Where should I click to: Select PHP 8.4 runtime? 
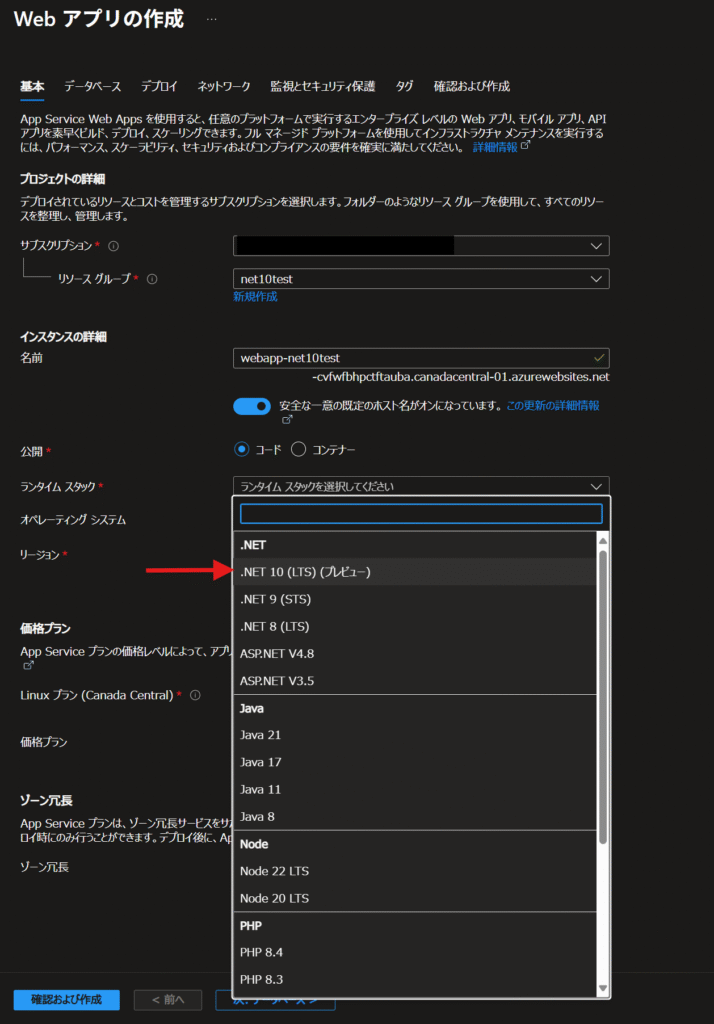415,953
